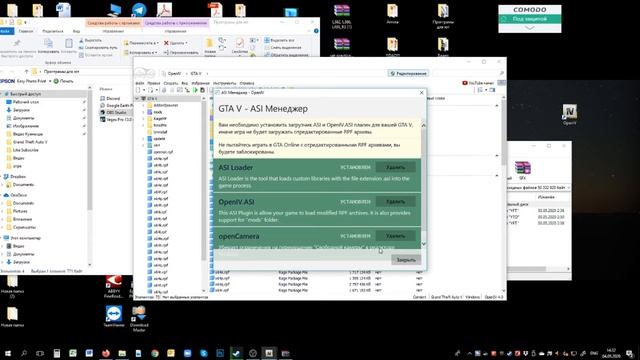Open the Справка menu in OpenIV
The height and width of the screenshot is (360, 640).
pyautogui.click(x=247, y=83)
